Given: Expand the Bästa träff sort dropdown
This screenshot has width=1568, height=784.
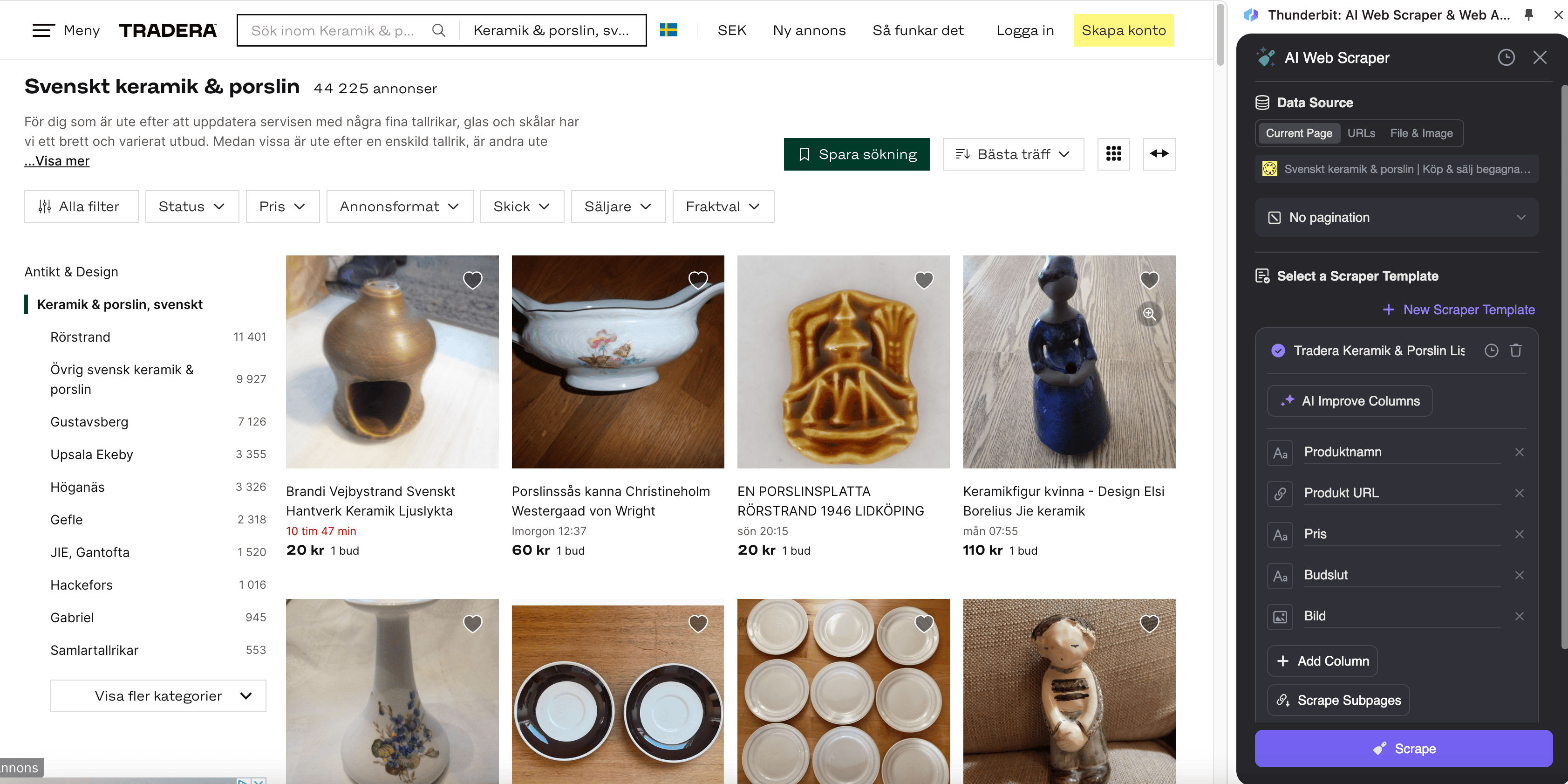Looking at the screenshot, I should click(1013, 154).
